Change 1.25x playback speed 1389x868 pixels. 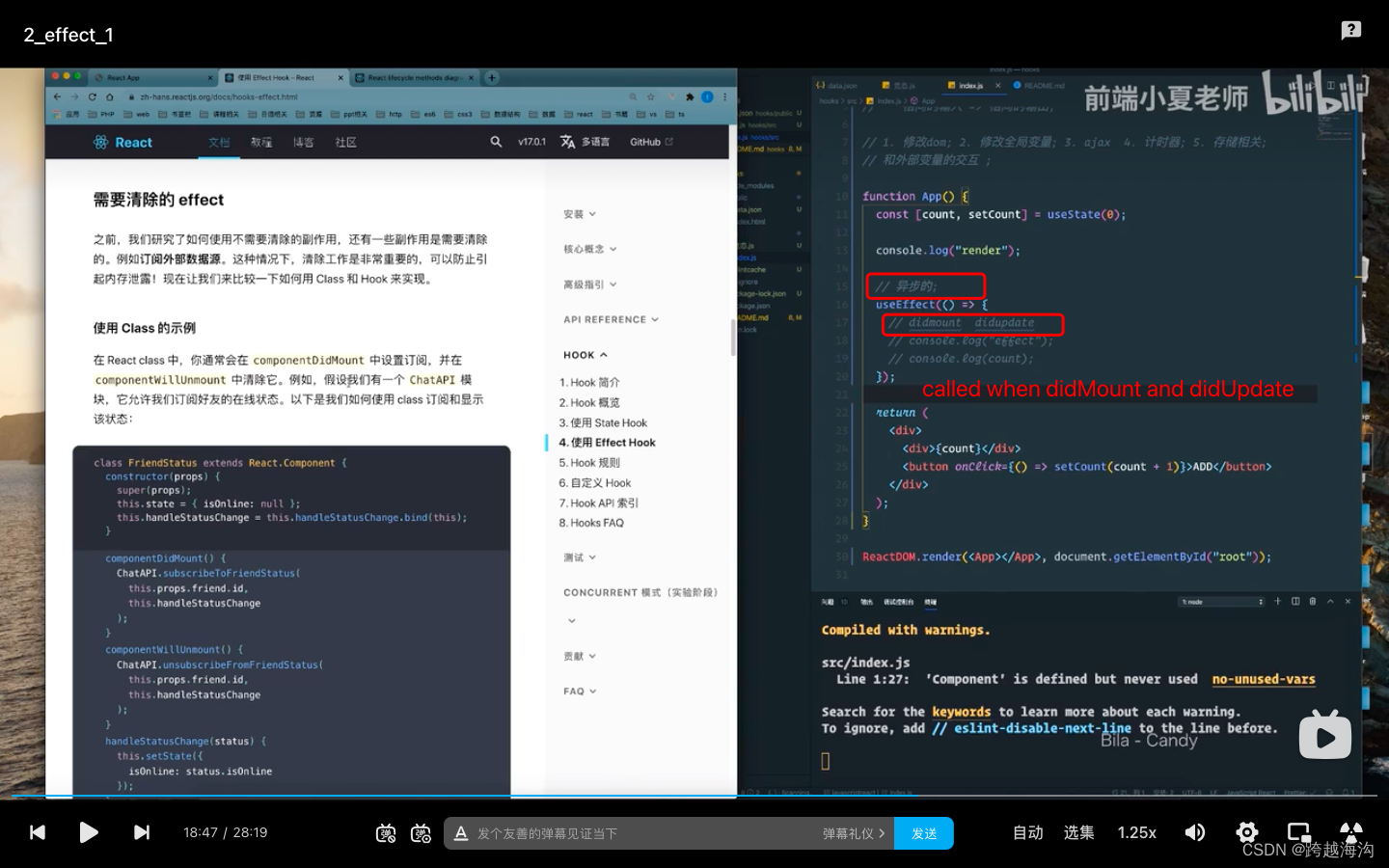pyautogui.click(x=1136, y=832)
